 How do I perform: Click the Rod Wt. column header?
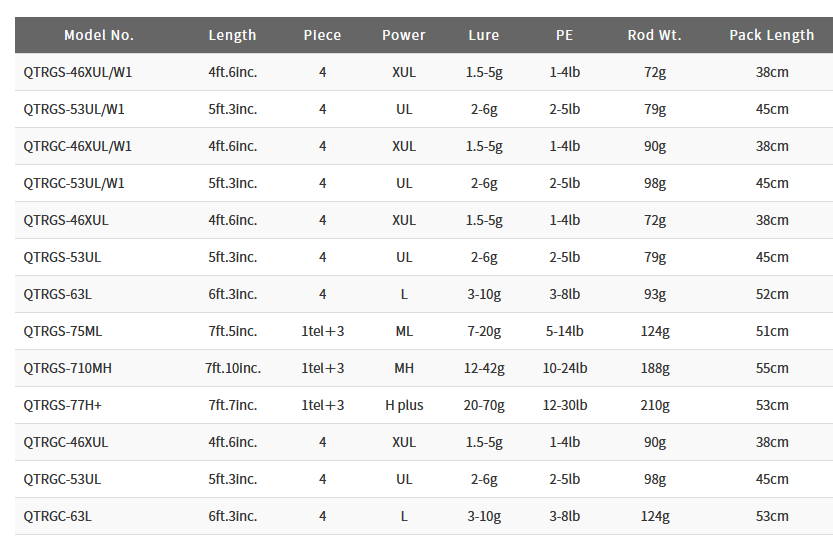[655, 35]
